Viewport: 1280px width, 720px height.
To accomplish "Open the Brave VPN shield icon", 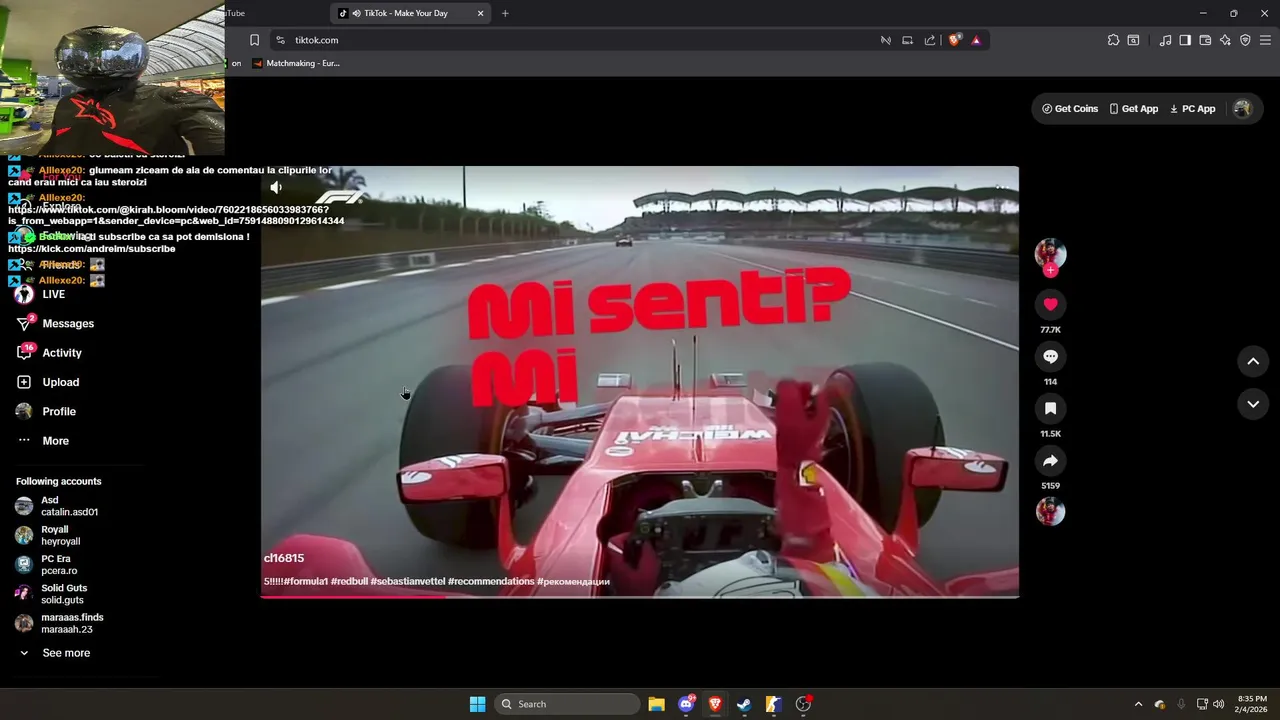I will (x=1245, y=40).
